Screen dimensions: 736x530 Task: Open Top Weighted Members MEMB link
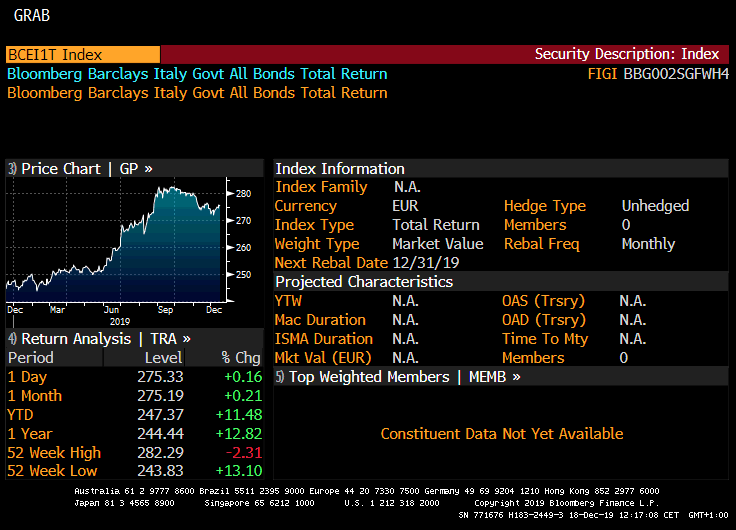pyautogui.click(x=398, y=376)
